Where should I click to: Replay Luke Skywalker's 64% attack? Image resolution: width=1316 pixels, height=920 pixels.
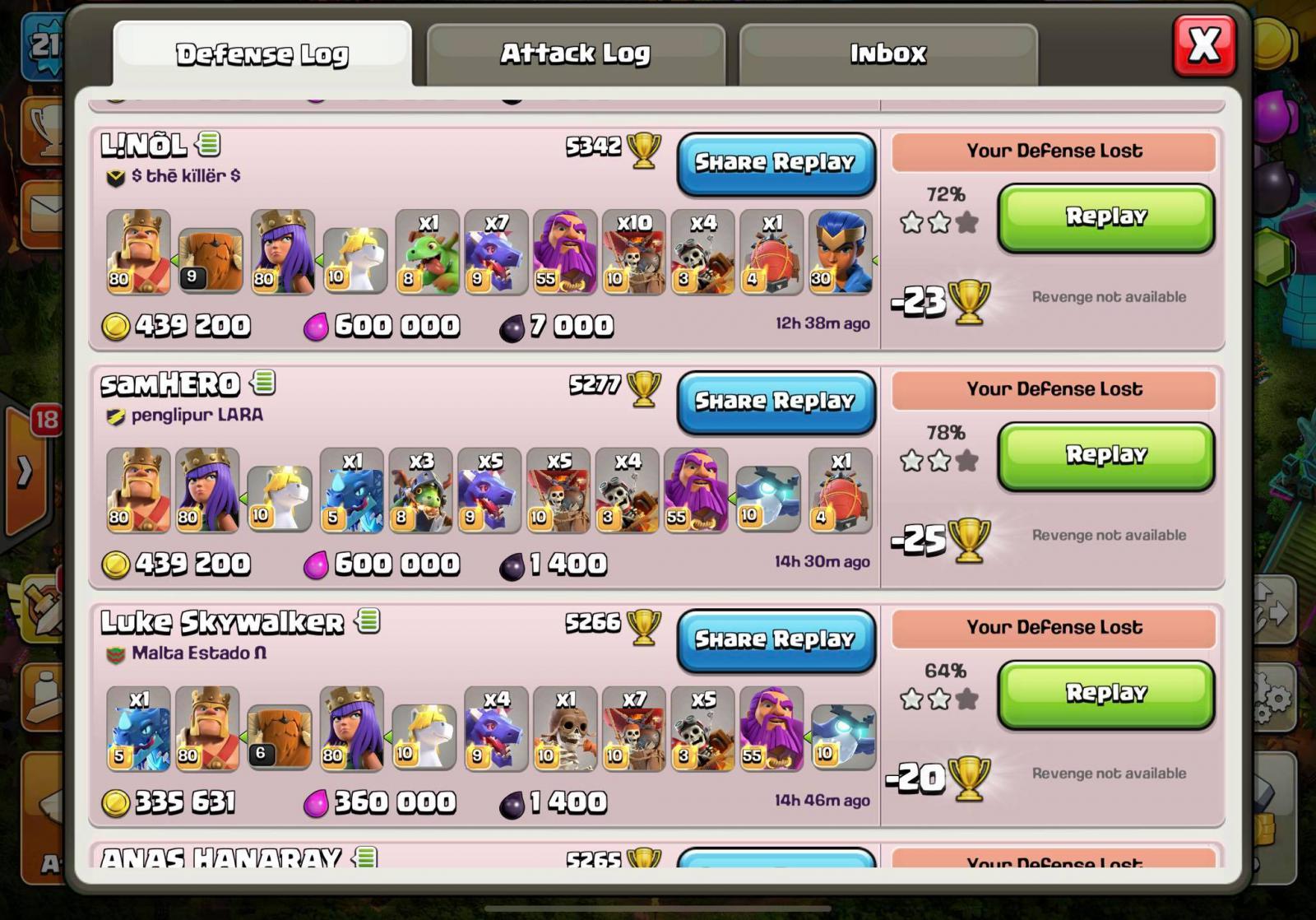click(1106, 694)
